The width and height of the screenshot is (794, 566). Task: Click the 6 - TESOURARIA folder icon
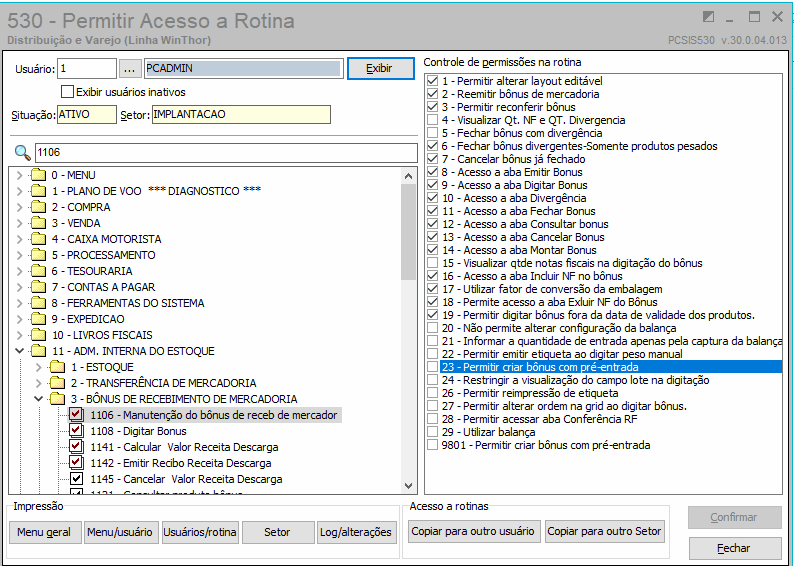click(38, 271)
